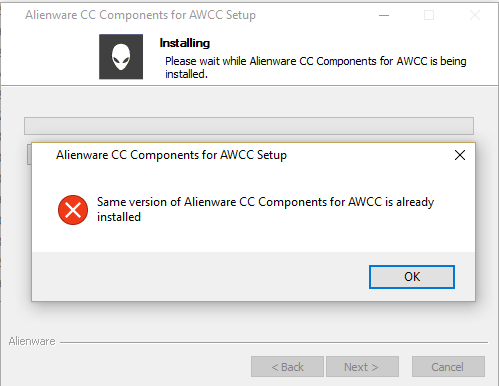The height and width of the screenshot is (386, 499).
Task: Confirm the error message with OK
Action: (412, 277)
